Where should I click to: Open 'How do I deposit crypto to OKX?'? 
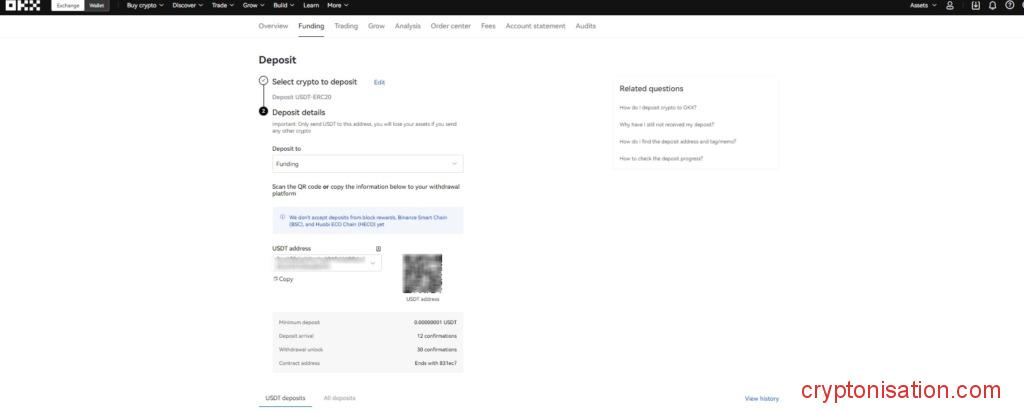click(657, 107)
